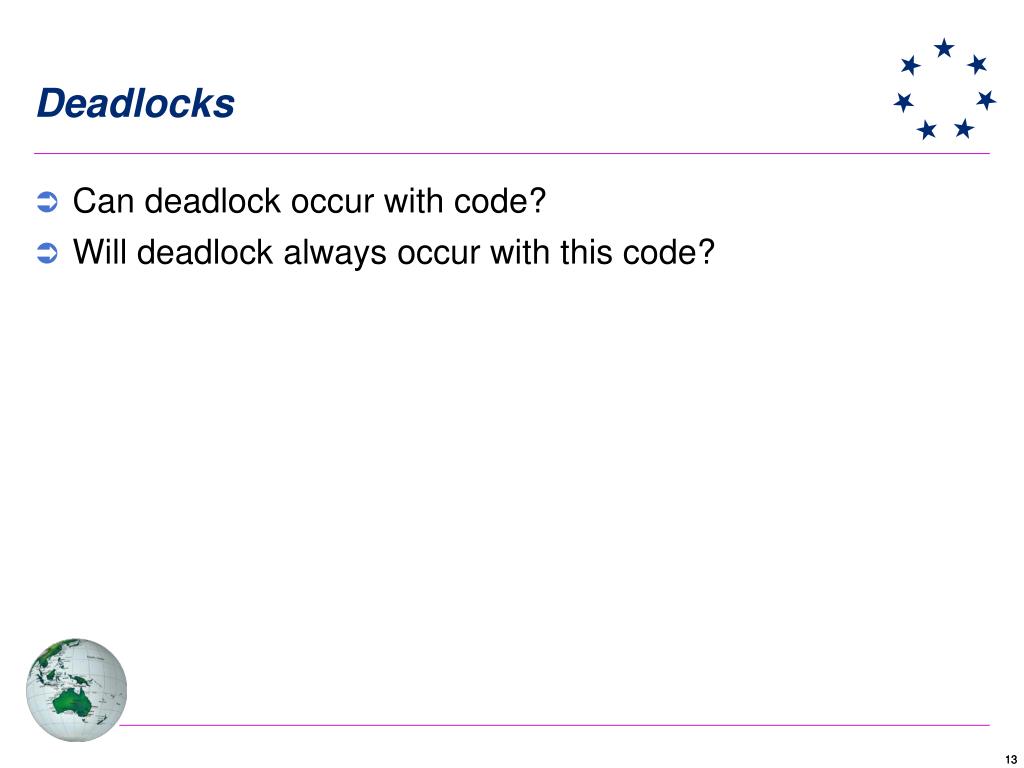Click the text "Can deadlock occur with code?"
The width and height of the screenshot is (1024, 768).
pos(309,201)
